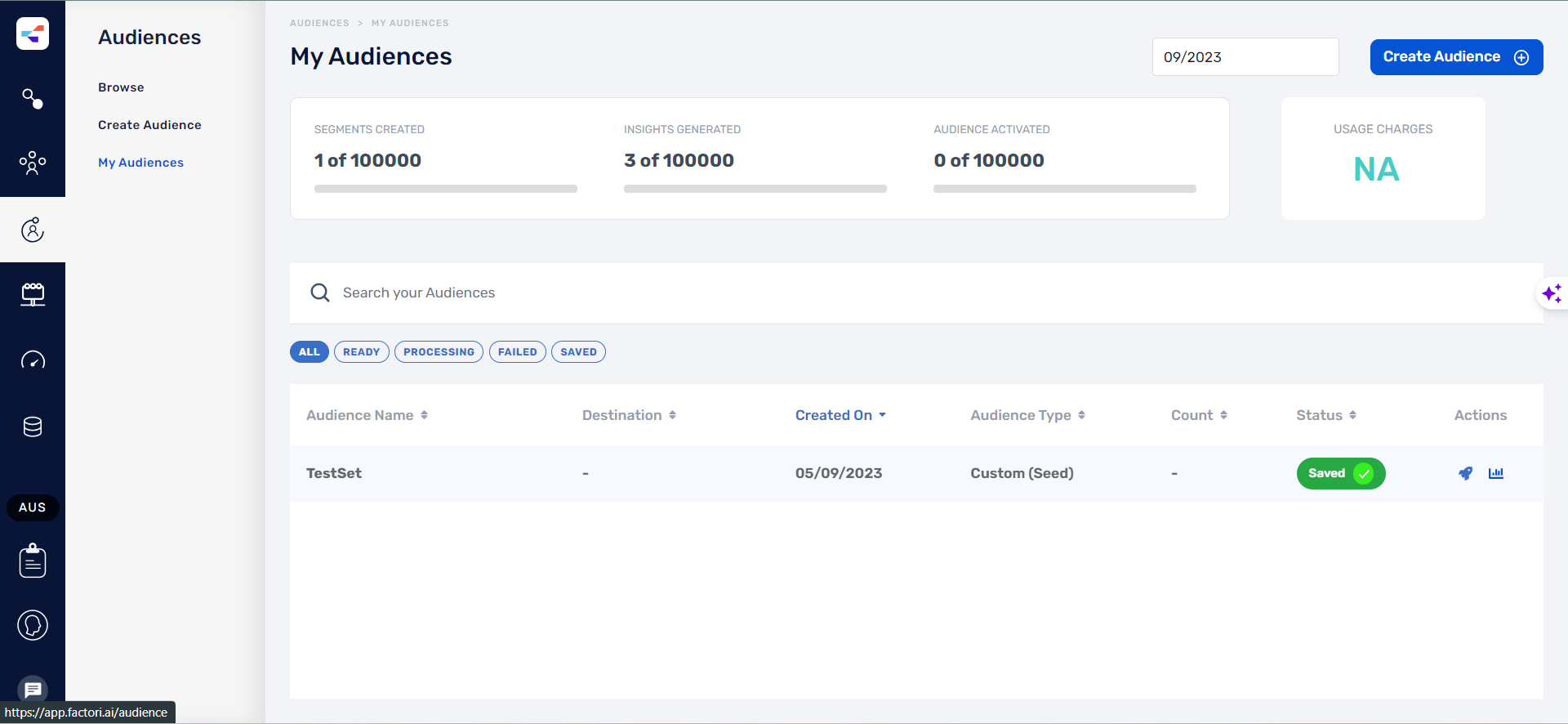Screen dimensions: 1568x724
Task: Click the plus icon in Create Audience
Action: tap(1521, 57)
